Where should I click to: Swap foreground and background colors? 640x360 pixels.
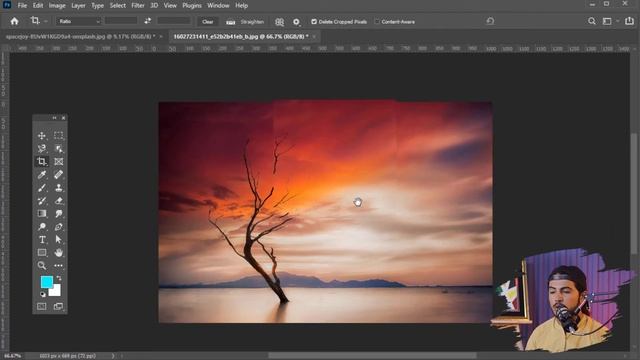(x=59, y=278)
